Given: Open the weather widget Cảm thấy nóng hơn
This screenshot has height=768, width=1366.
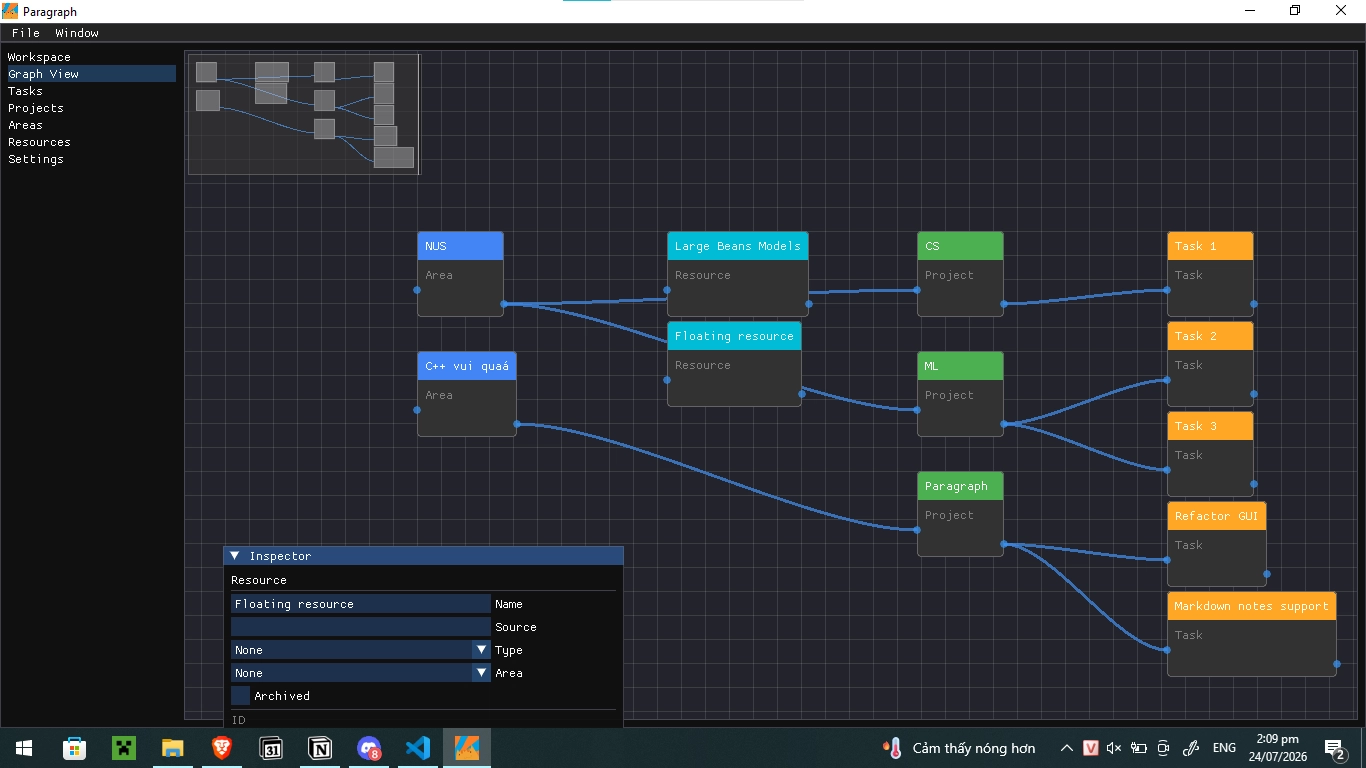Looking at the screenshot, I should coord(958,748).
